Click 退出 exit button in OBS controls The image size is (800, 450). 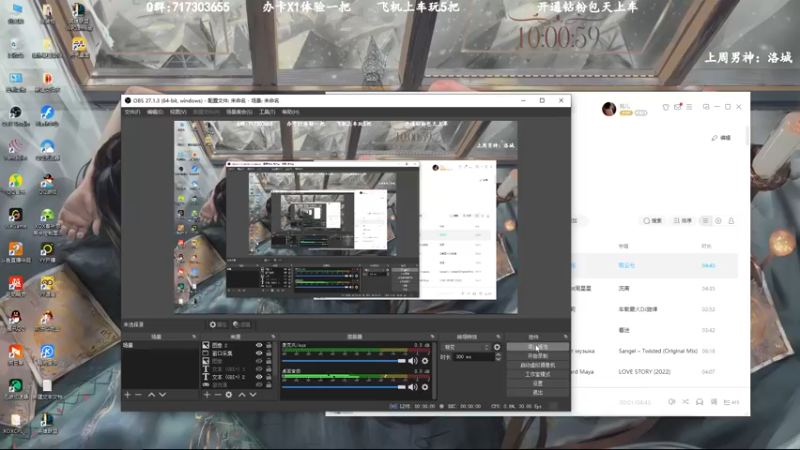click(x=537, y=392)
